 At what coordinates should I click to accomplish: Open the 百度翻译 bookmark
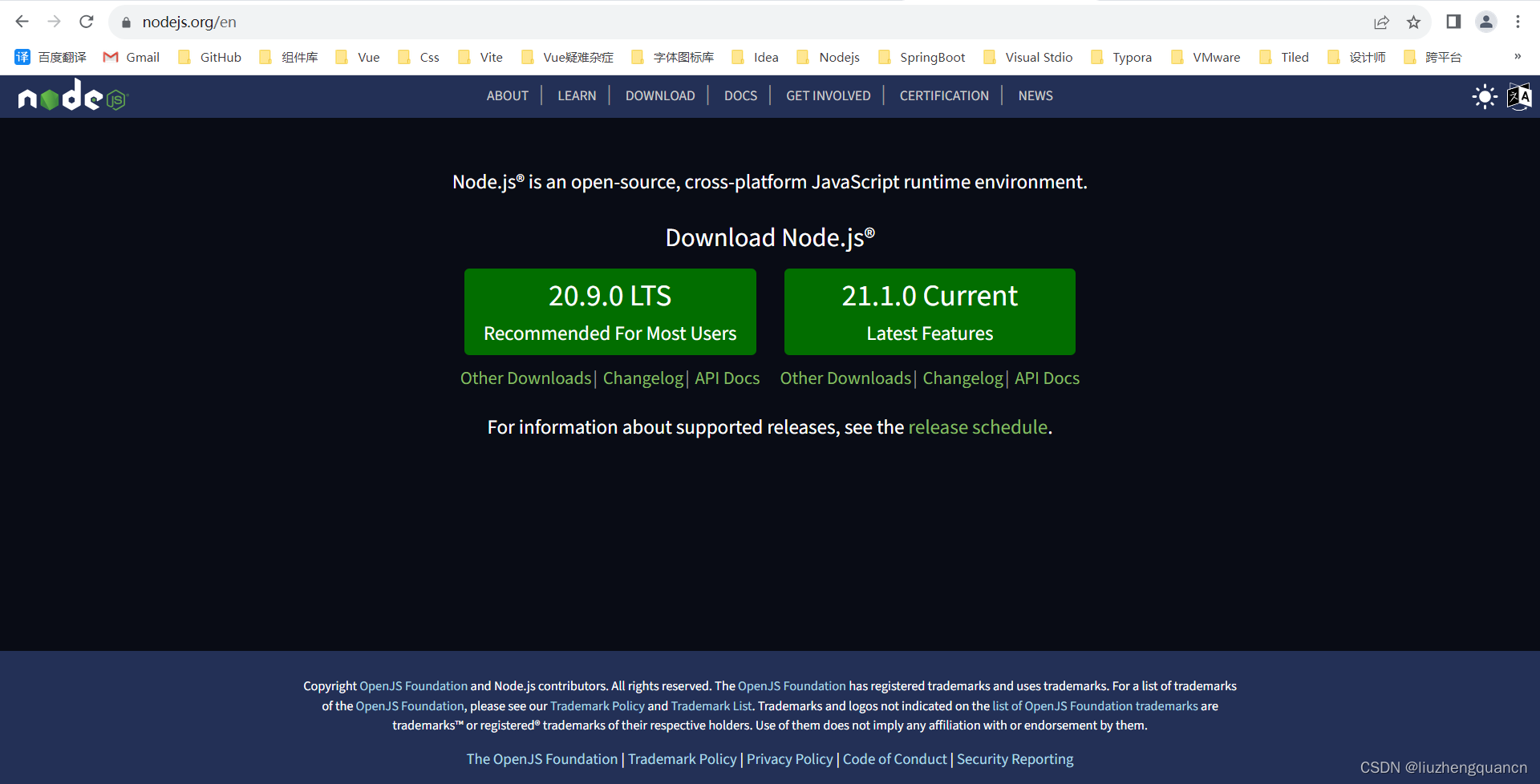51,57
